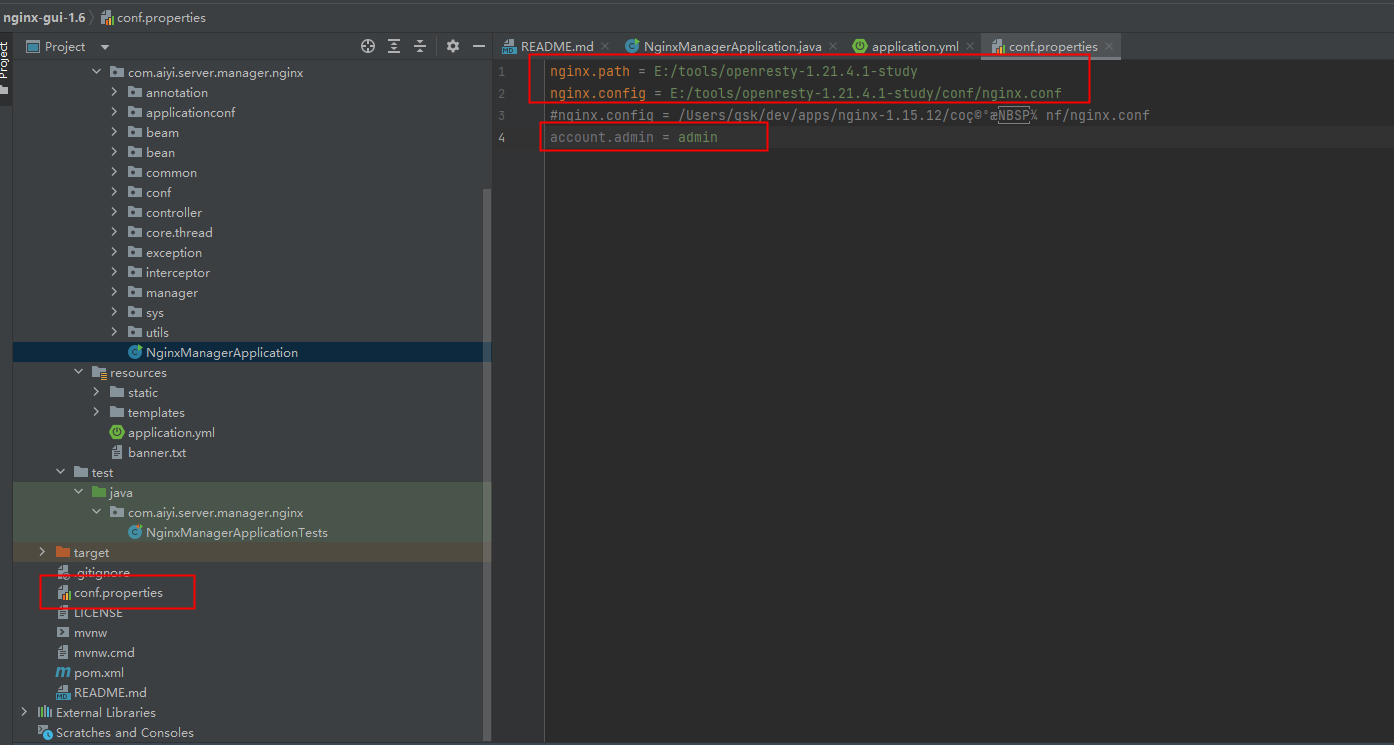Click the account.admin = admin line
This screenshot has height=745, width=1394.
pyautogui.click(x=633, y=137)
